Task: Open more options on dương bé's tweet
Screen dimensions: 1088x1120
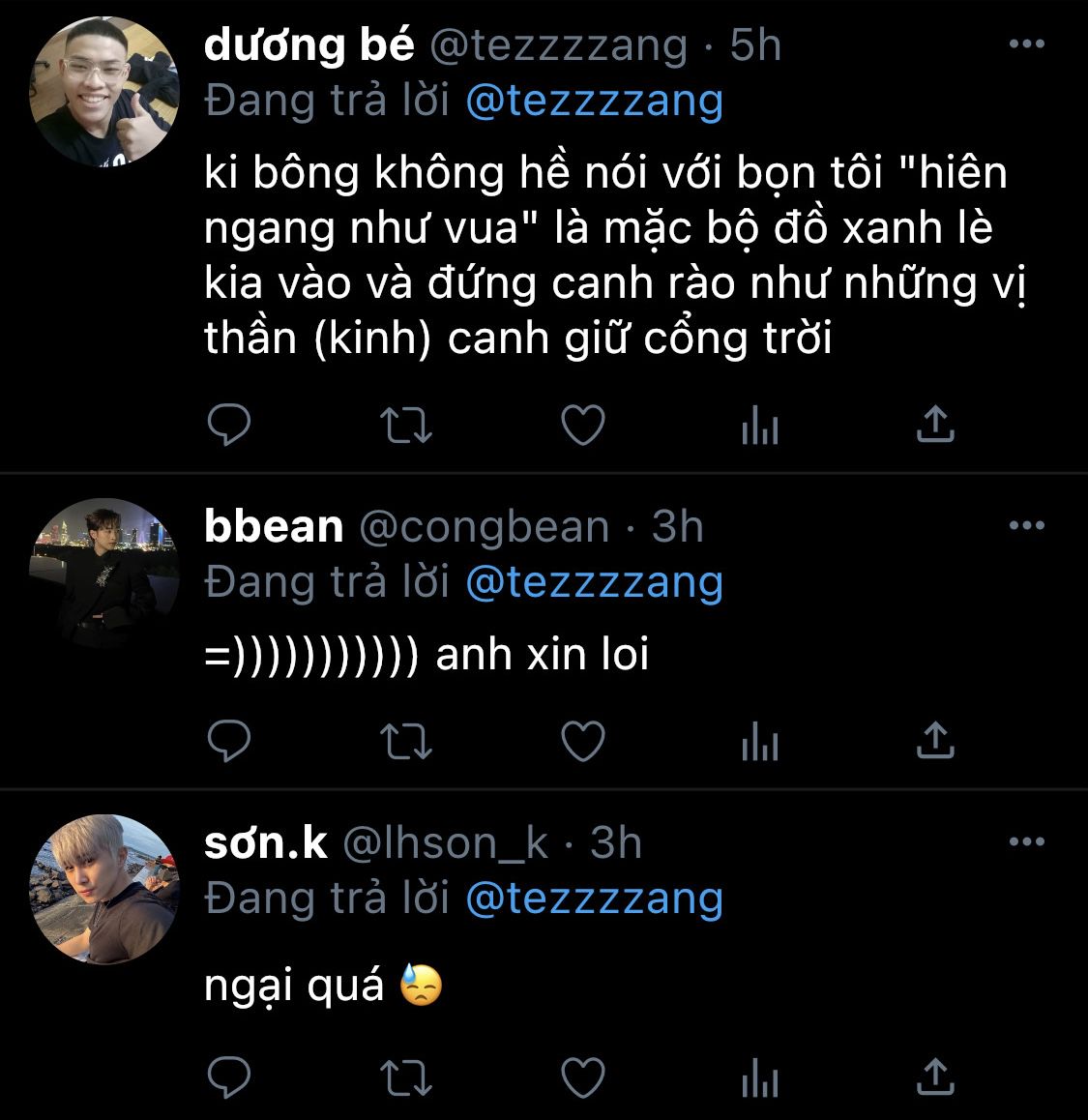Action: click(x=1026, y=44)
